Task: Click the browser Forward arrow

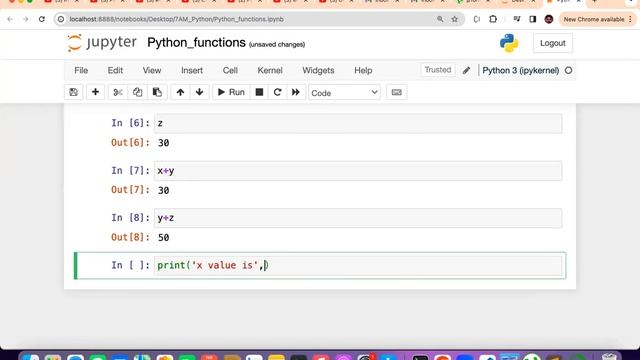Action: click(26, 19)
